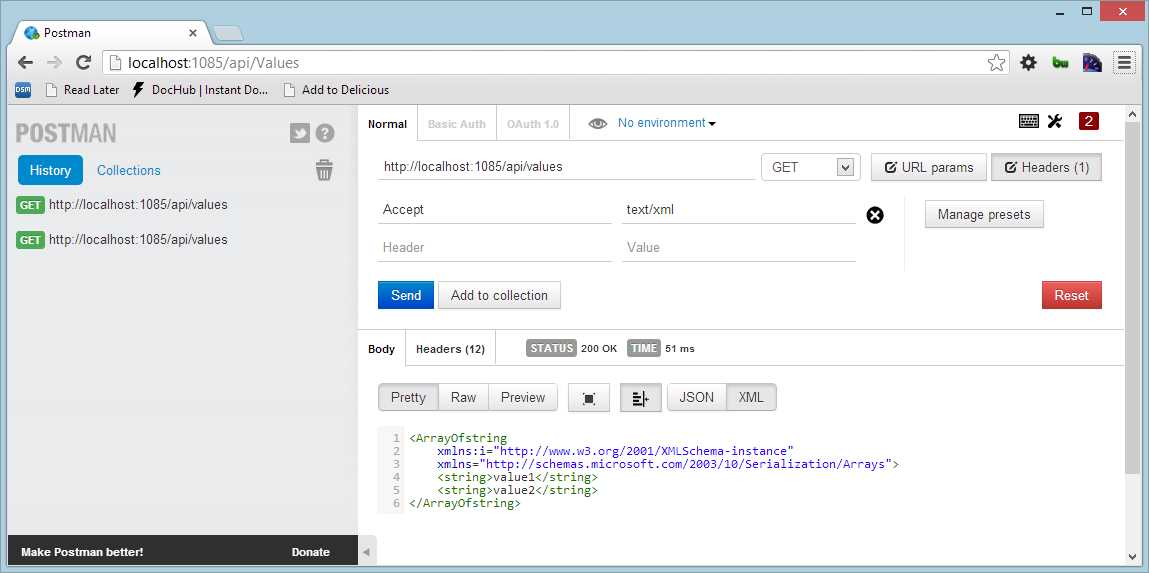Show the History tab in sidebar
Screen dimensions: 1149x573
coord(51,170)
